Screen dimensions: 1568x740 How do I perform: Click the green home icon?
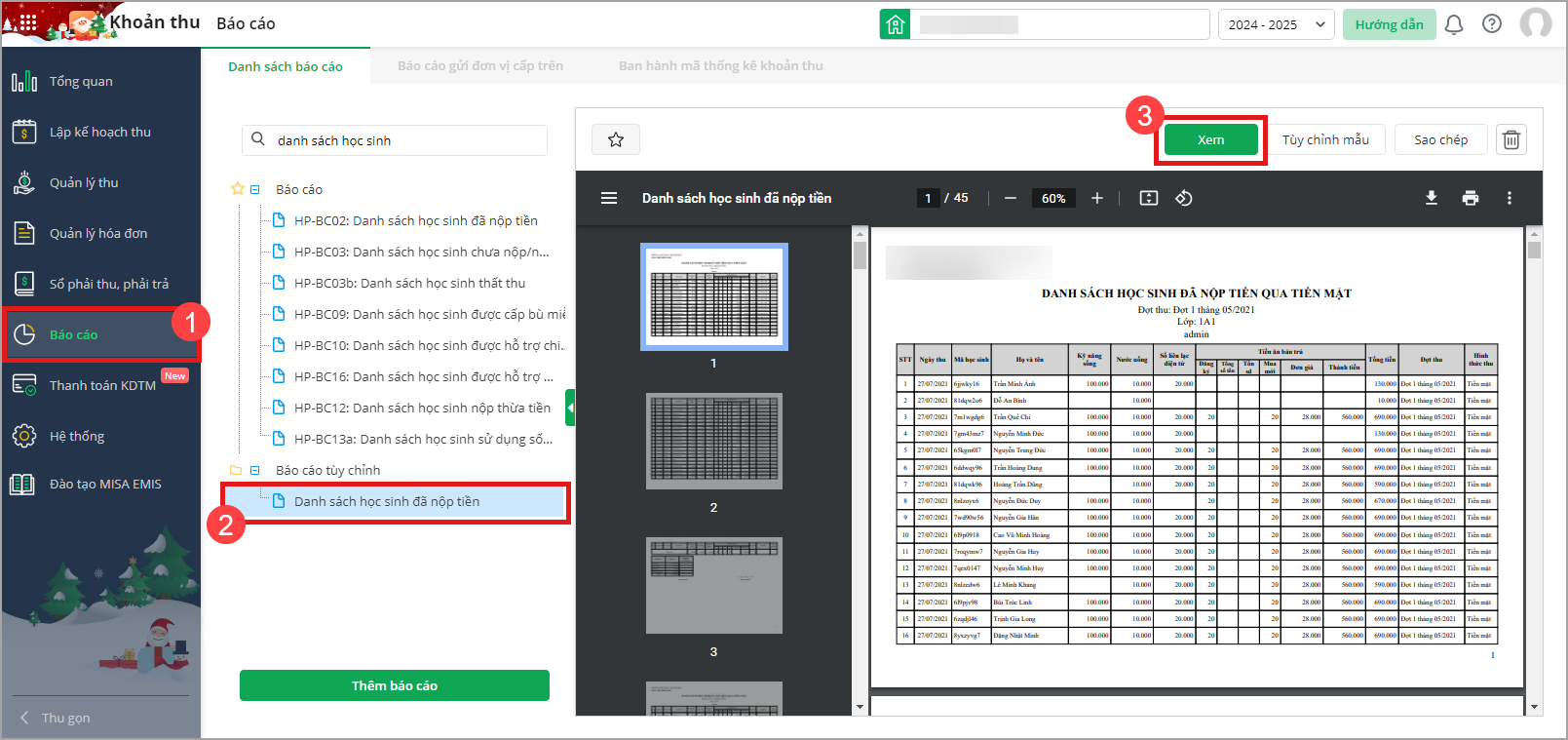click(895, 24)
